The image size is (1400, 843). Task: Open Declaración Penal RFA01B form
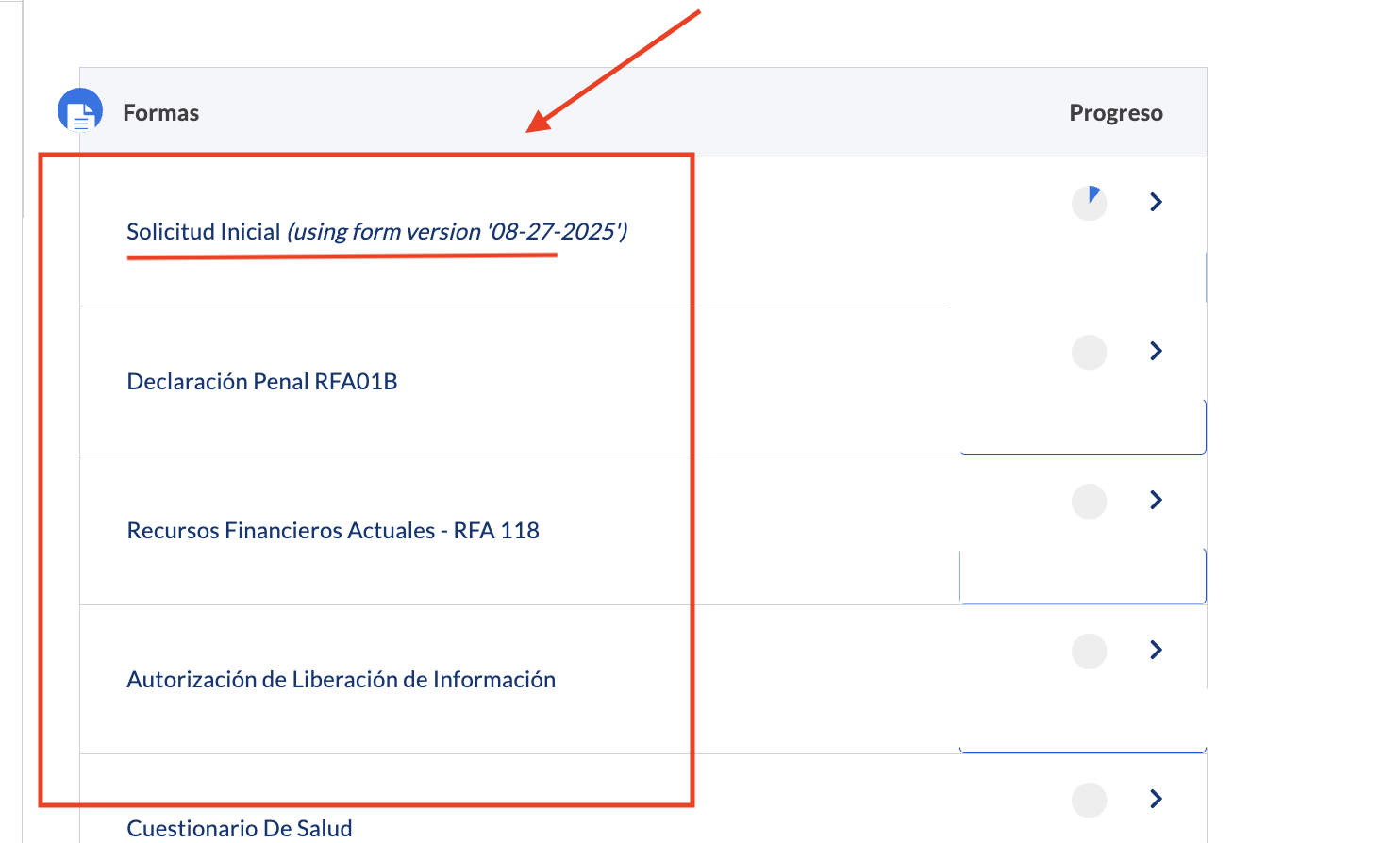pos(262,381)
